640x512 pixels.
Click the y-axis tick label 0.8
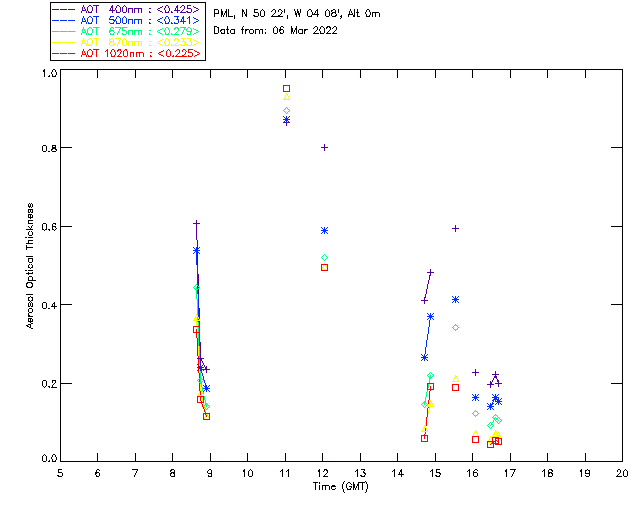(49, 148)
